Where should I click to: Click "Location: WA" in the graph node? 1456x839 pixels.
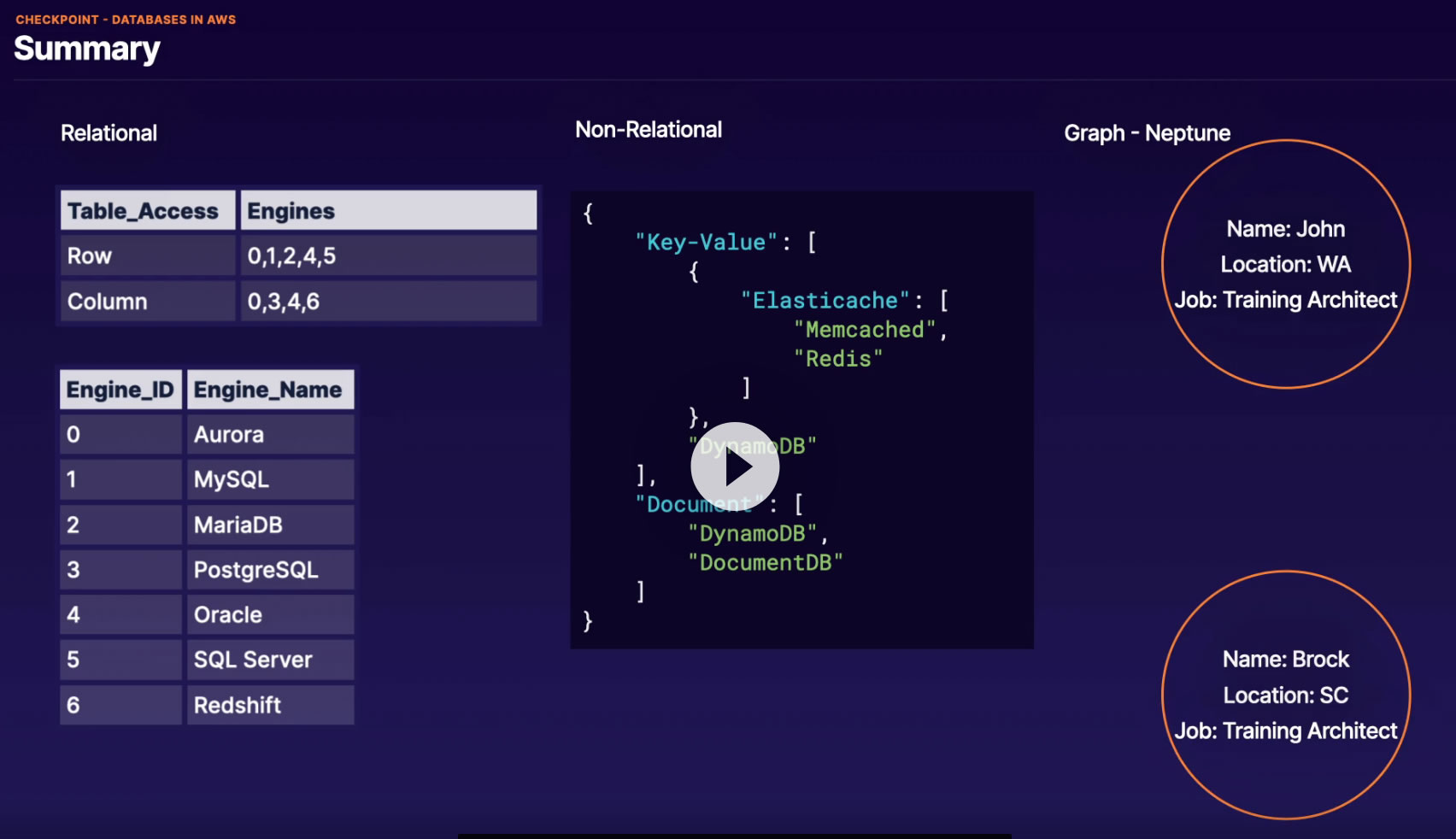click(x=1286, y=265)
